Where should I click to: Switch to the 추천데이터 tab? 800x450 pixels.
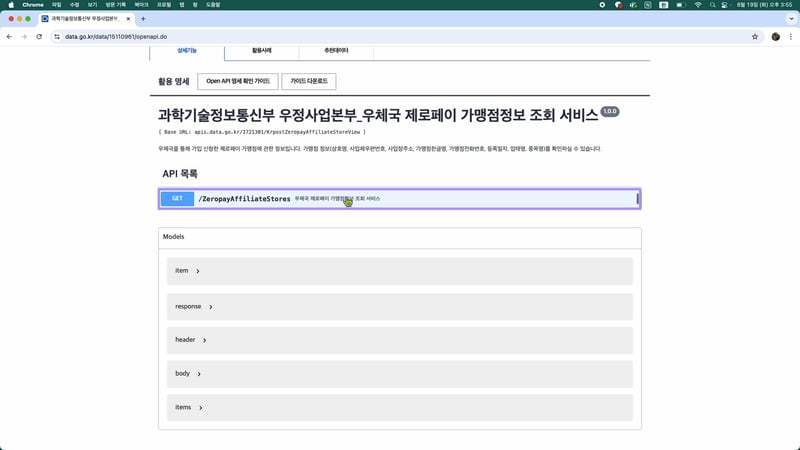click(336, 51)
